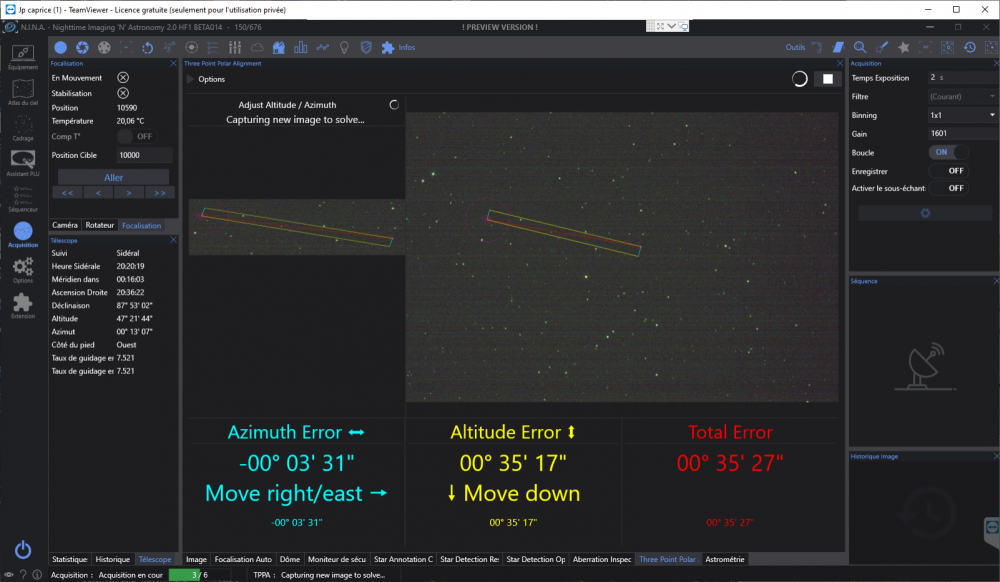Screen dimensions: 1000x582
Task: Click the magnifier plate solve tool icon
Action: pos(860,47)
